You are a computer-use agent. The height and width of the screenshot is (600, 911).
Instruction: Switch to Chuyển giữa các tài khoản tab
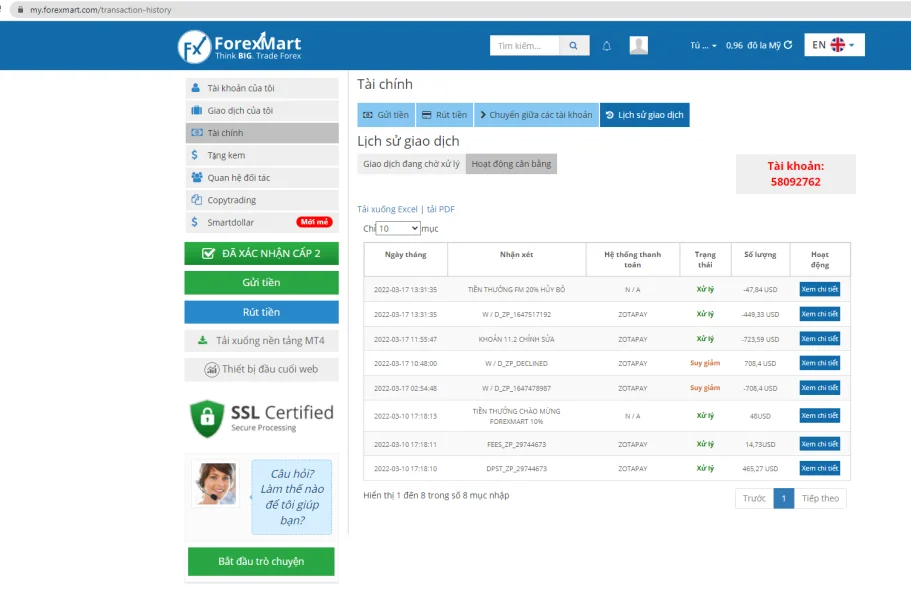point(536,115)
